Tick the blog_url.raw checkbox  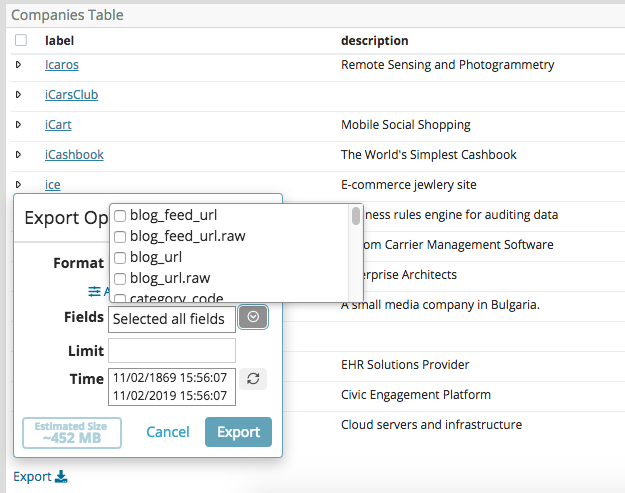click(x=120, y=278)
